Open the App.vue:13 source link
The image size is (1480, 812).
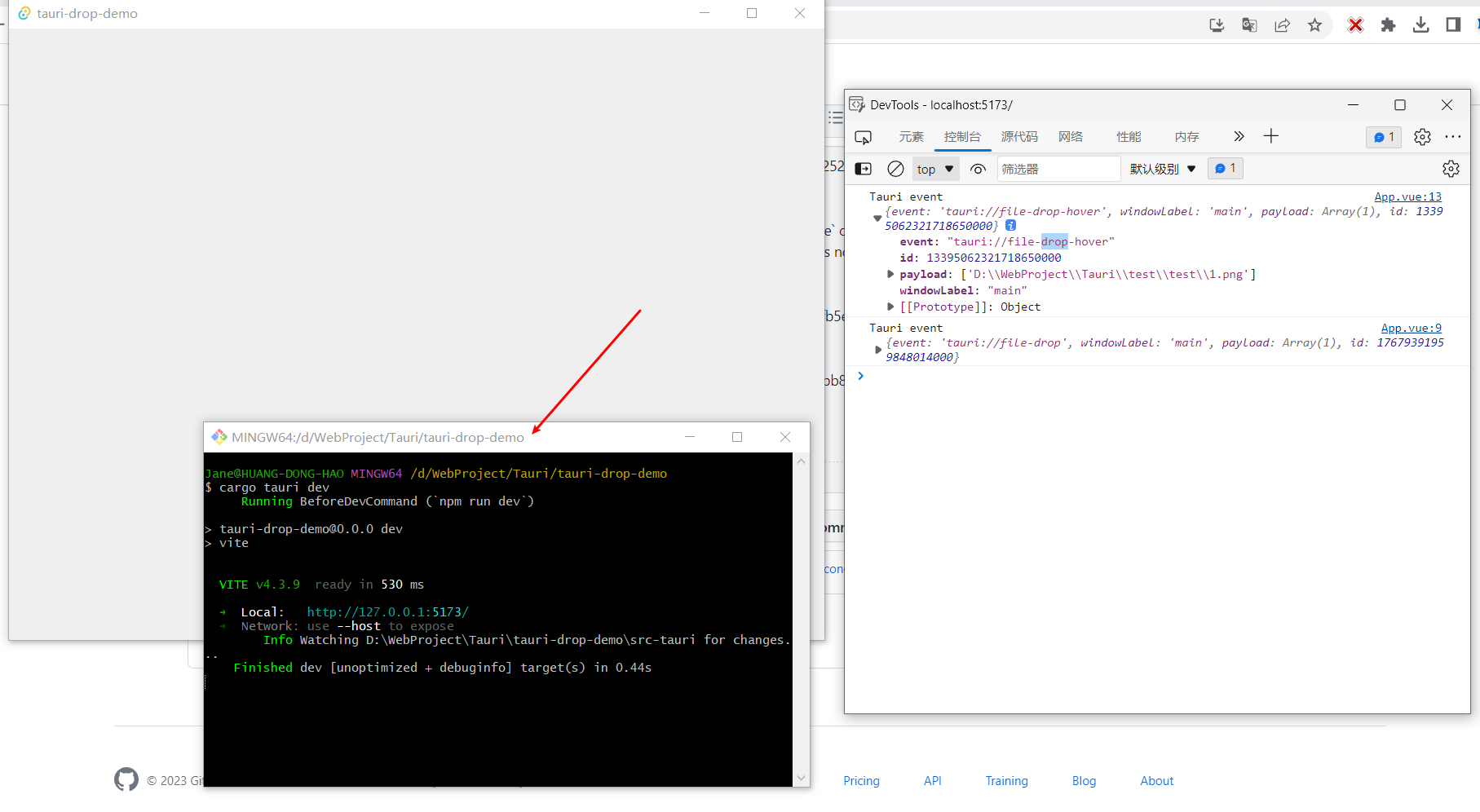pos(1407,196)
